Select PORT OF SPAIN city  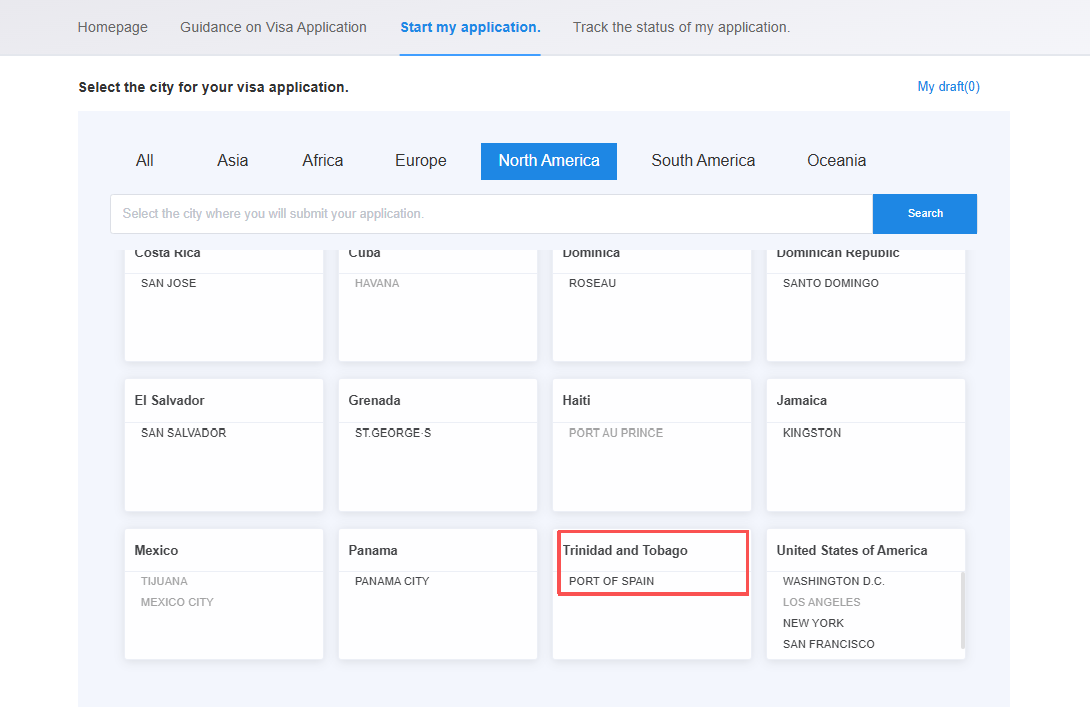pyautogui.click(x=612, y=581)
